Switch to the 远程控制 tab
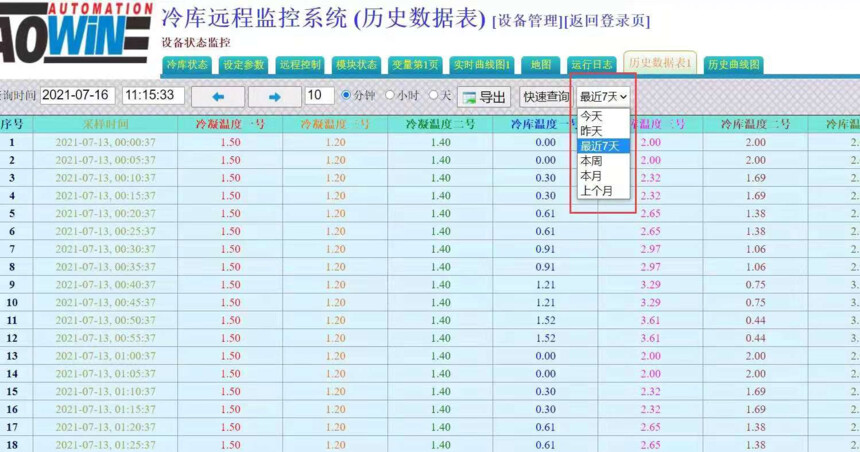 (299, 65)
